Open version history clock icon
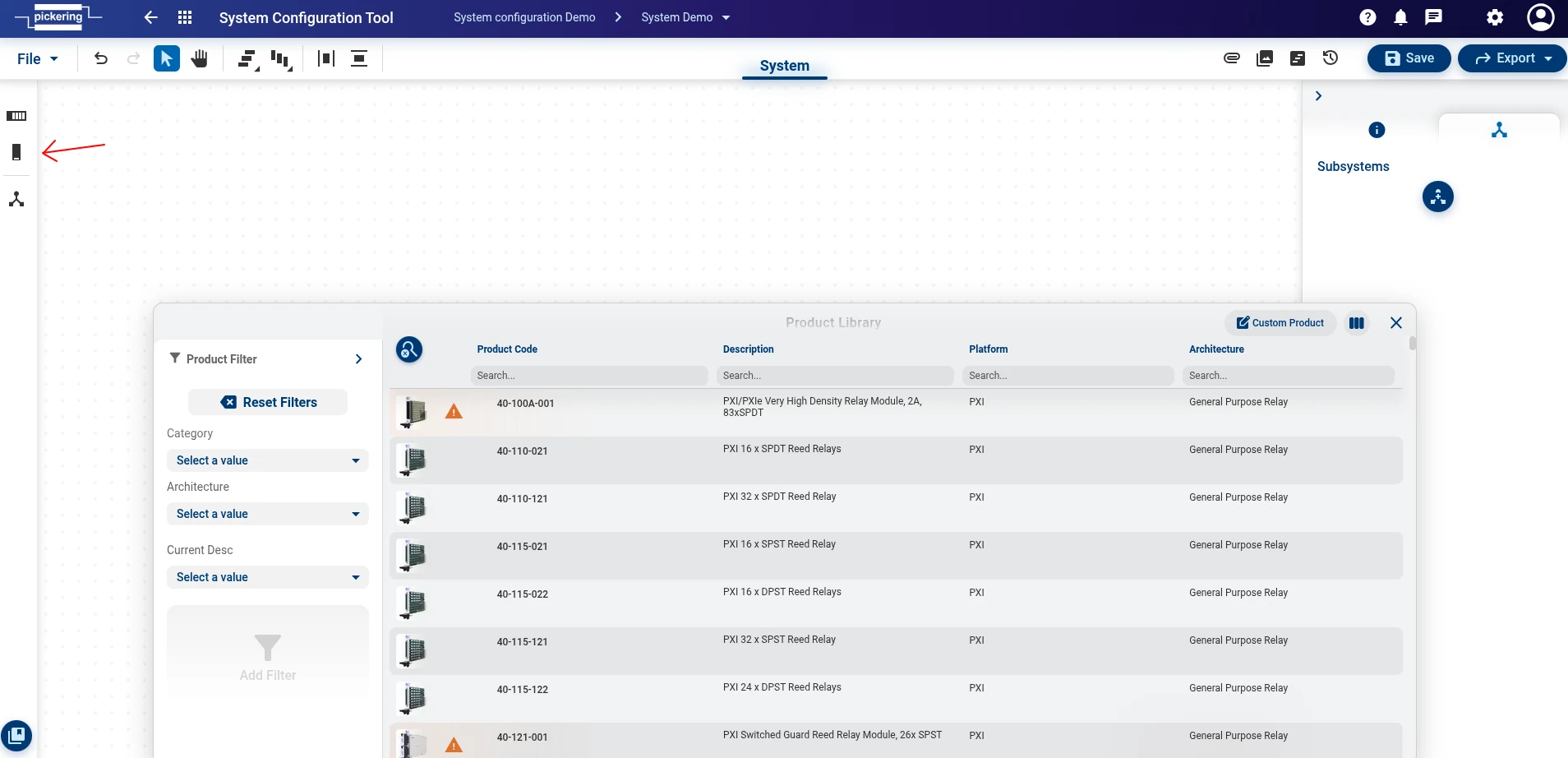The width and height of the screenshot is (1568, 758). pyautogui.click(x=1330, y=58)
